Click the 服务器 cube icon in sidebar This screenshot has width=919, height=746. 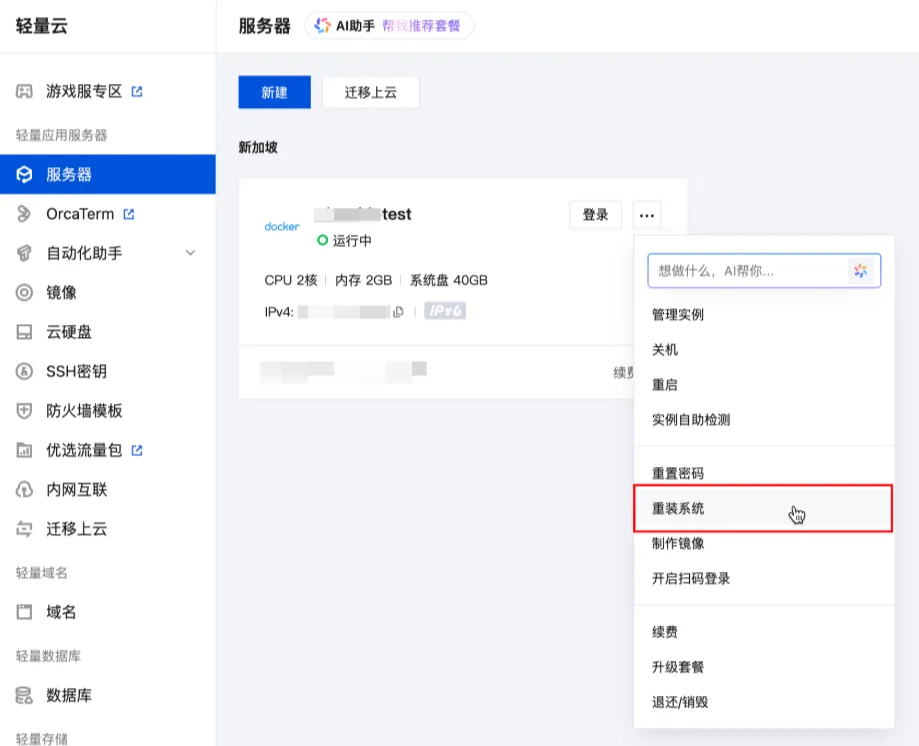(x=24, y=174)
